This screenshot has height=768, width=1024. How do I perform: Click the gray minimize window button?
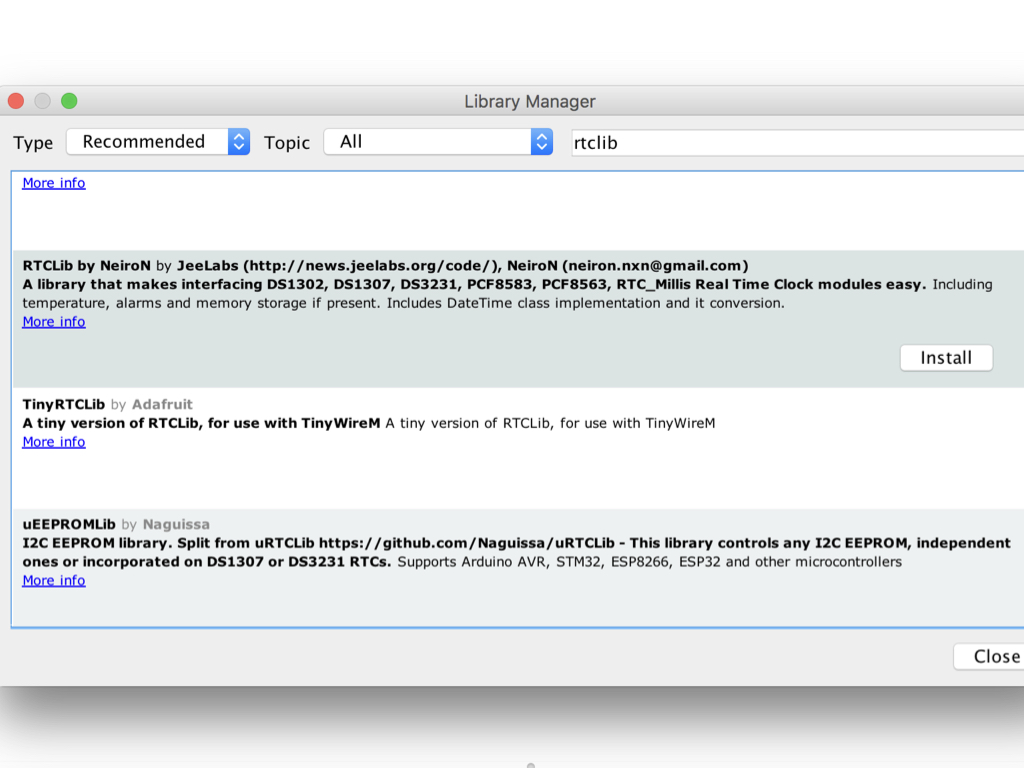(42, 101)
